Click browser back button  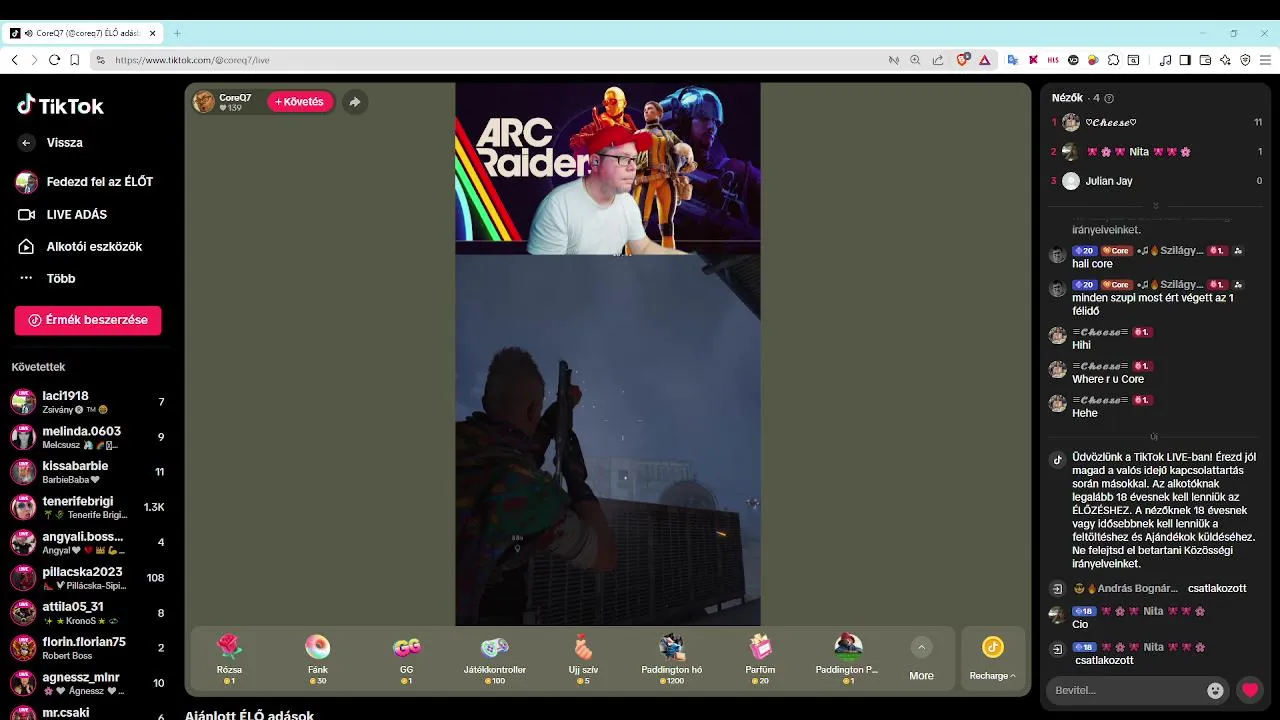(x=15, y=60)
